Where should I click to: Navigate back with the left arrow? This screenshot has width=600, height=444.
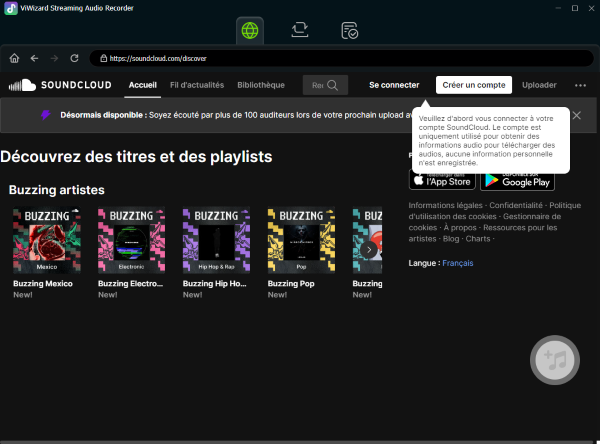pyautogui.click(x=34, y=58)
